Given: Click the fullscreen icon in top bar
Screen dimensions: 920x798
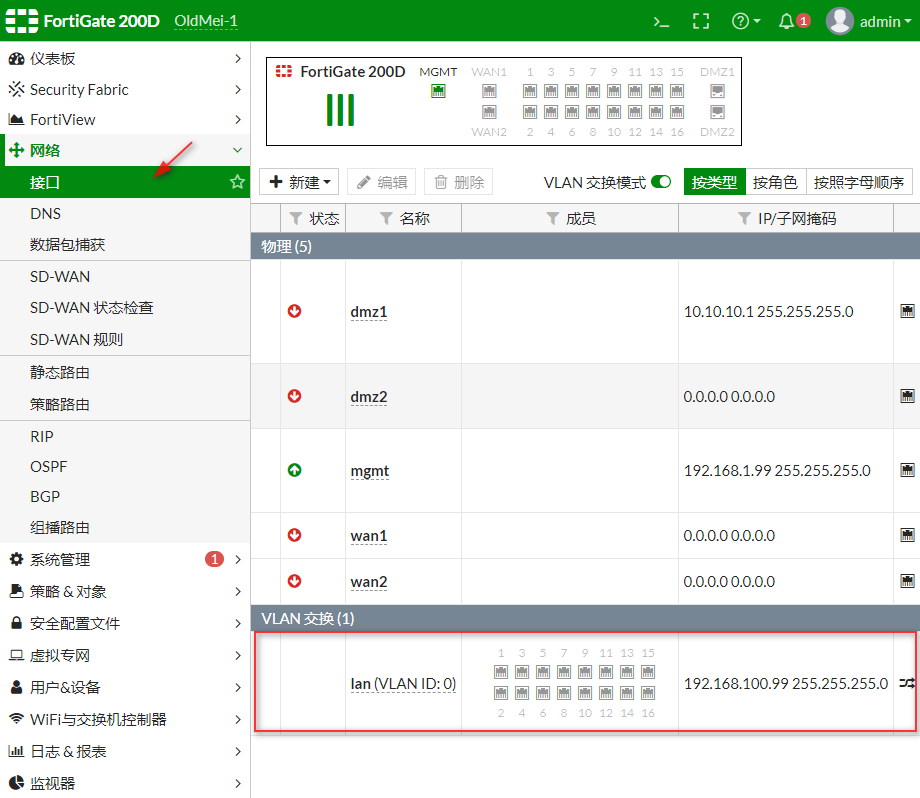Looking at the screenshot, I should pyautogui.click(x=703, y=20).
